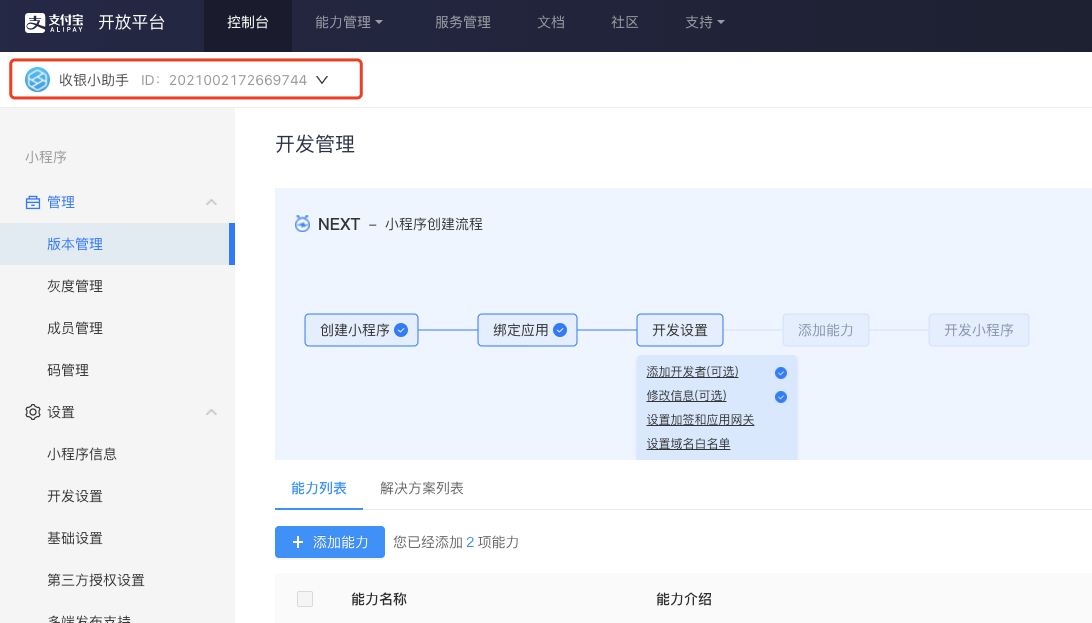
Task: Switch to the 能力列表 tab
Action: tap(319, 488)
